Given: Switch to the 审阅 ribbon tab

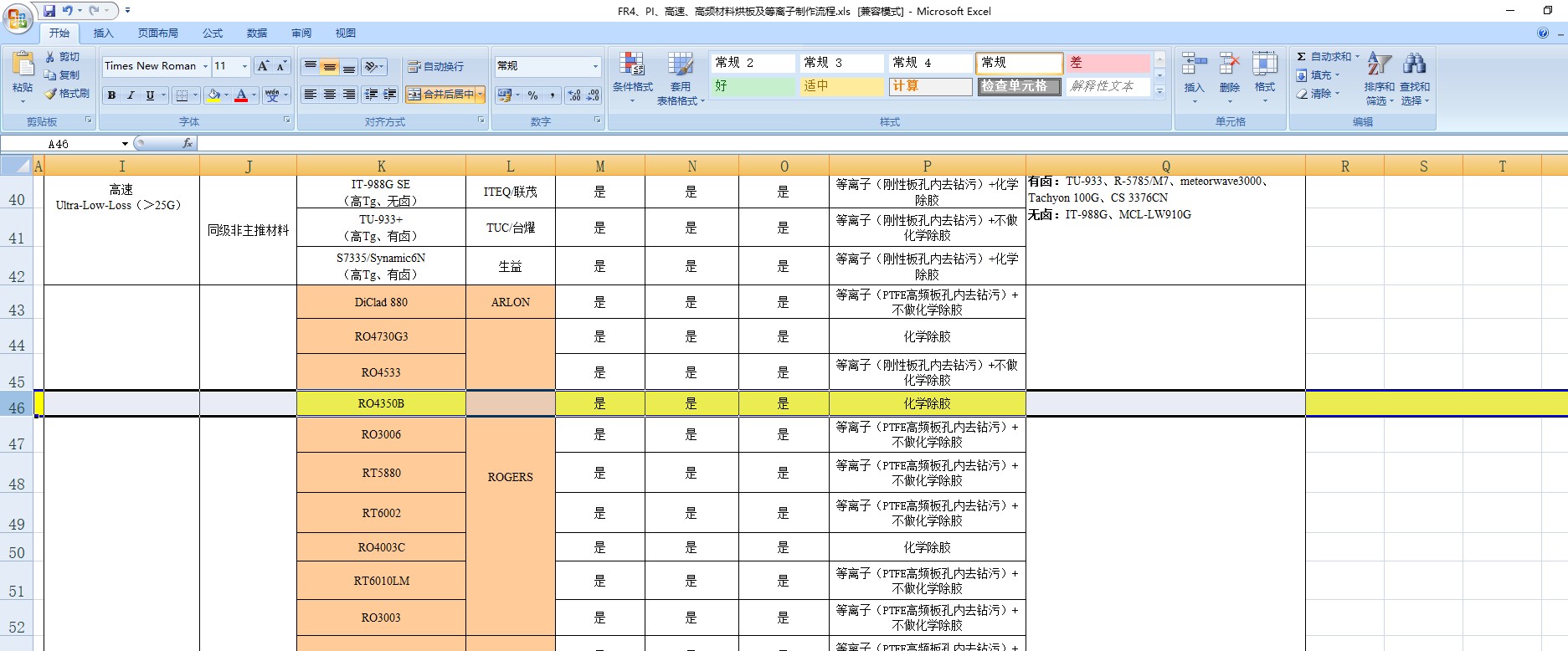Looking at the screenshot, I should coord(301,33).
